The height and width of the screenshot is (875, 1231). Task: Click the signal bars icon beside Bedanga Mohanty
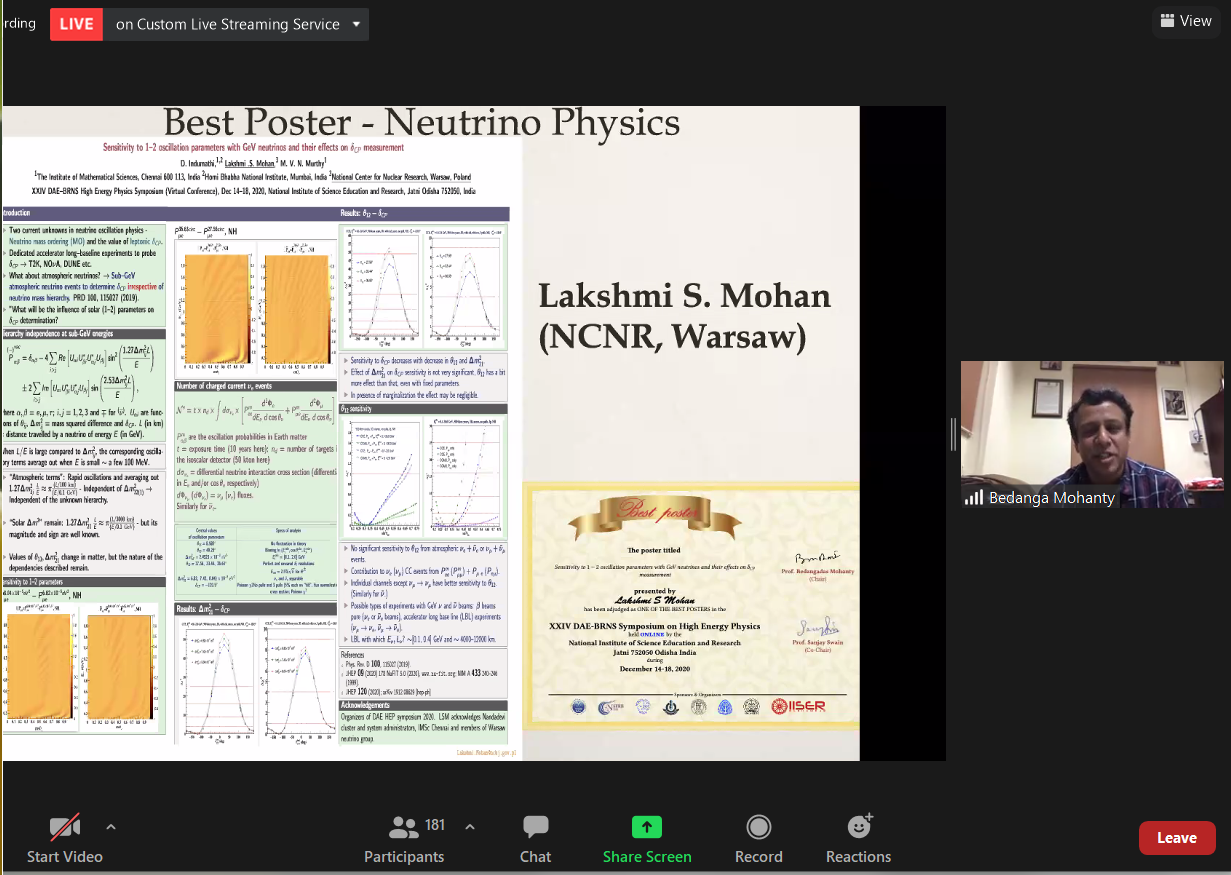[x=973, y=497]
